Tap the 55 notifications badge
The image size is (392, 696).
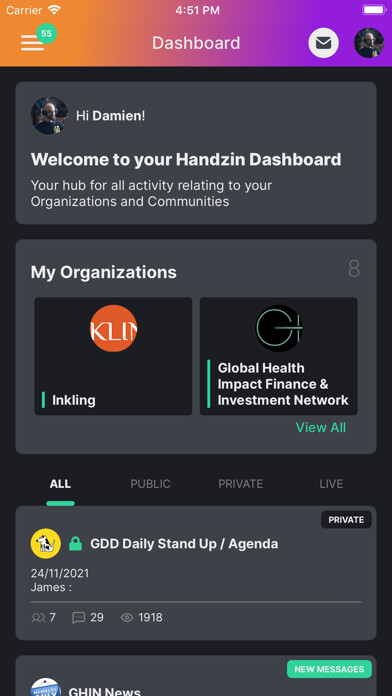click(47, 33)
